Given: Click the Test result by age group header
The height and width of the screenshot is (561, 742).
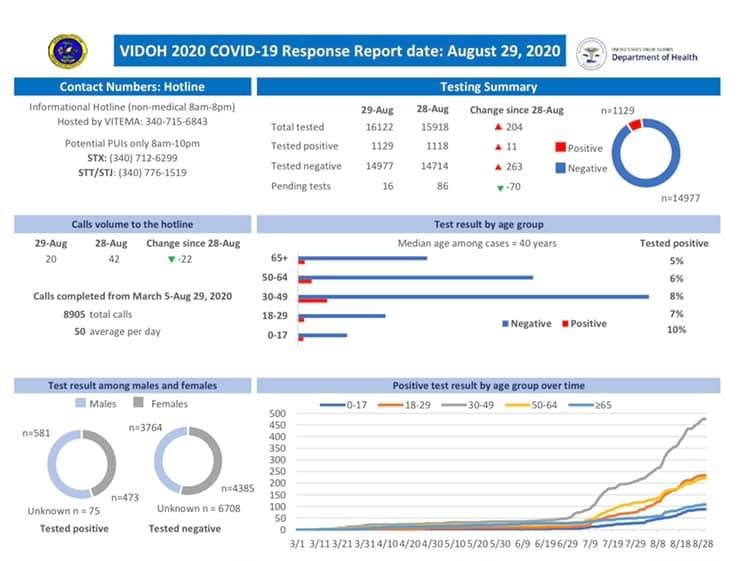Looking at the screenshot, I should click(489, 224).
